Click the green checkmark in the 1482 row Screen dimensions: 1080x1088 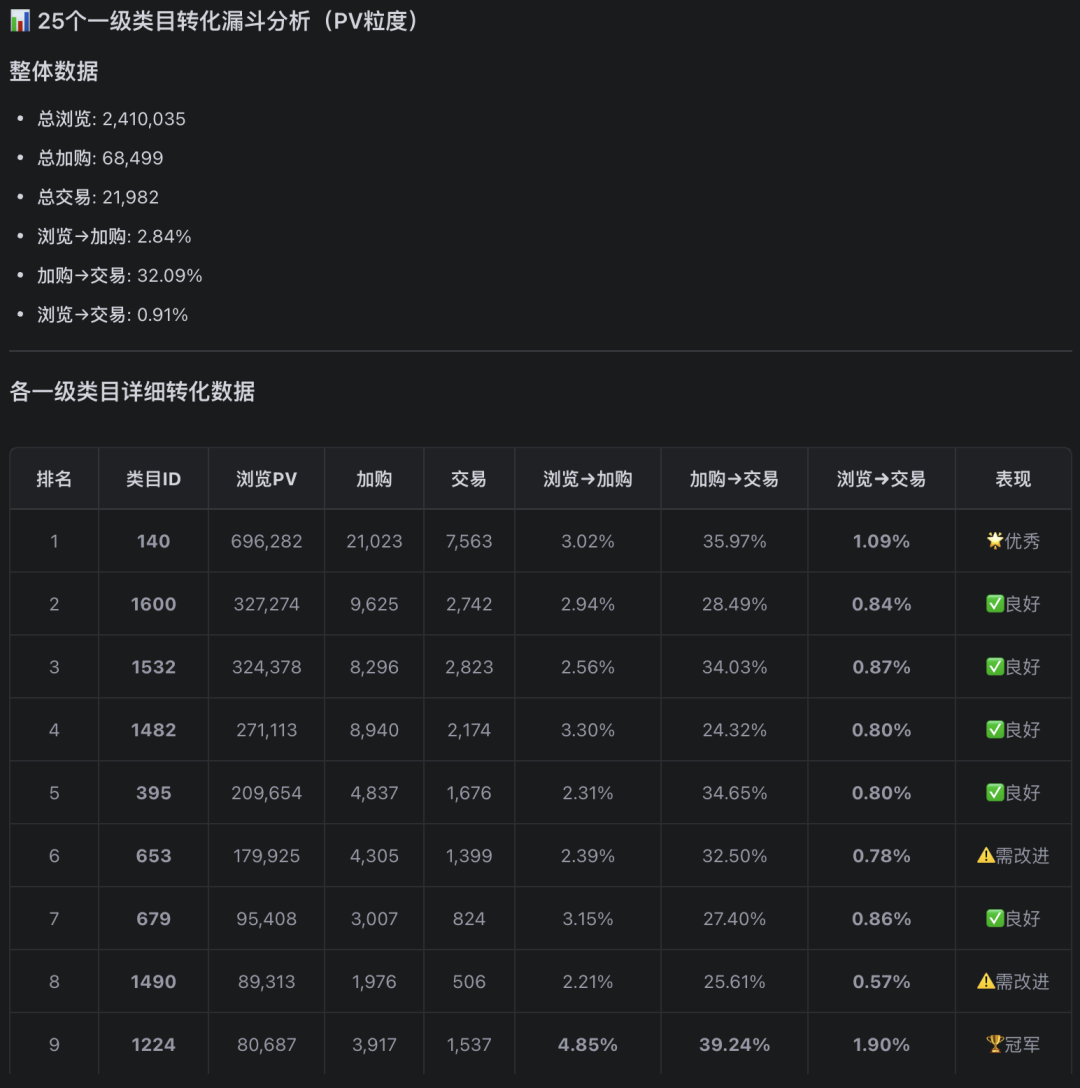tap(994, 730)
